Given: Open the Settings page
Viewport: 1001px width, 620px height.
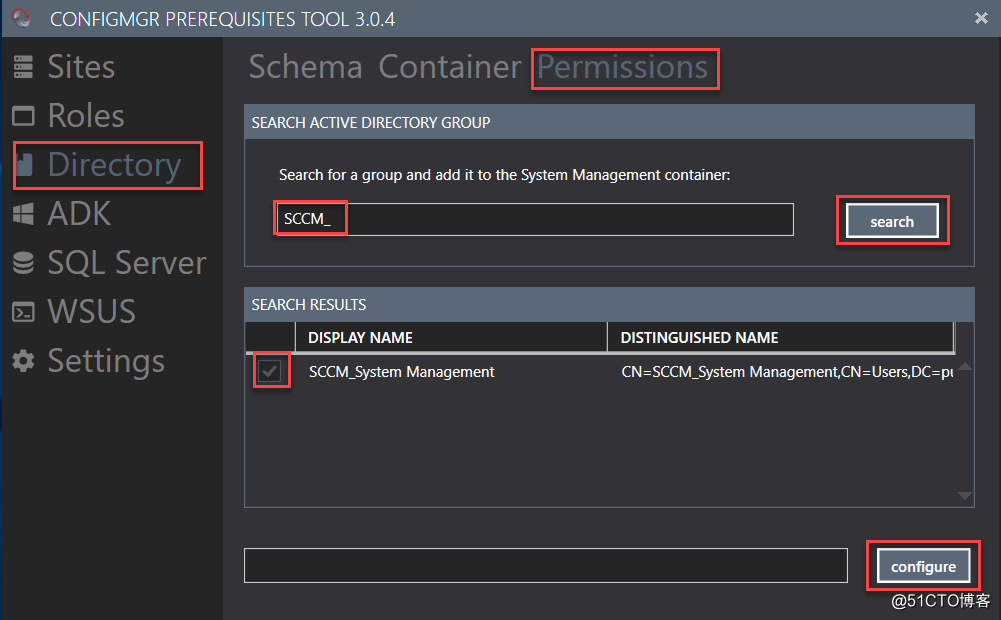Looking at the screenshot, I should (106, 361).
